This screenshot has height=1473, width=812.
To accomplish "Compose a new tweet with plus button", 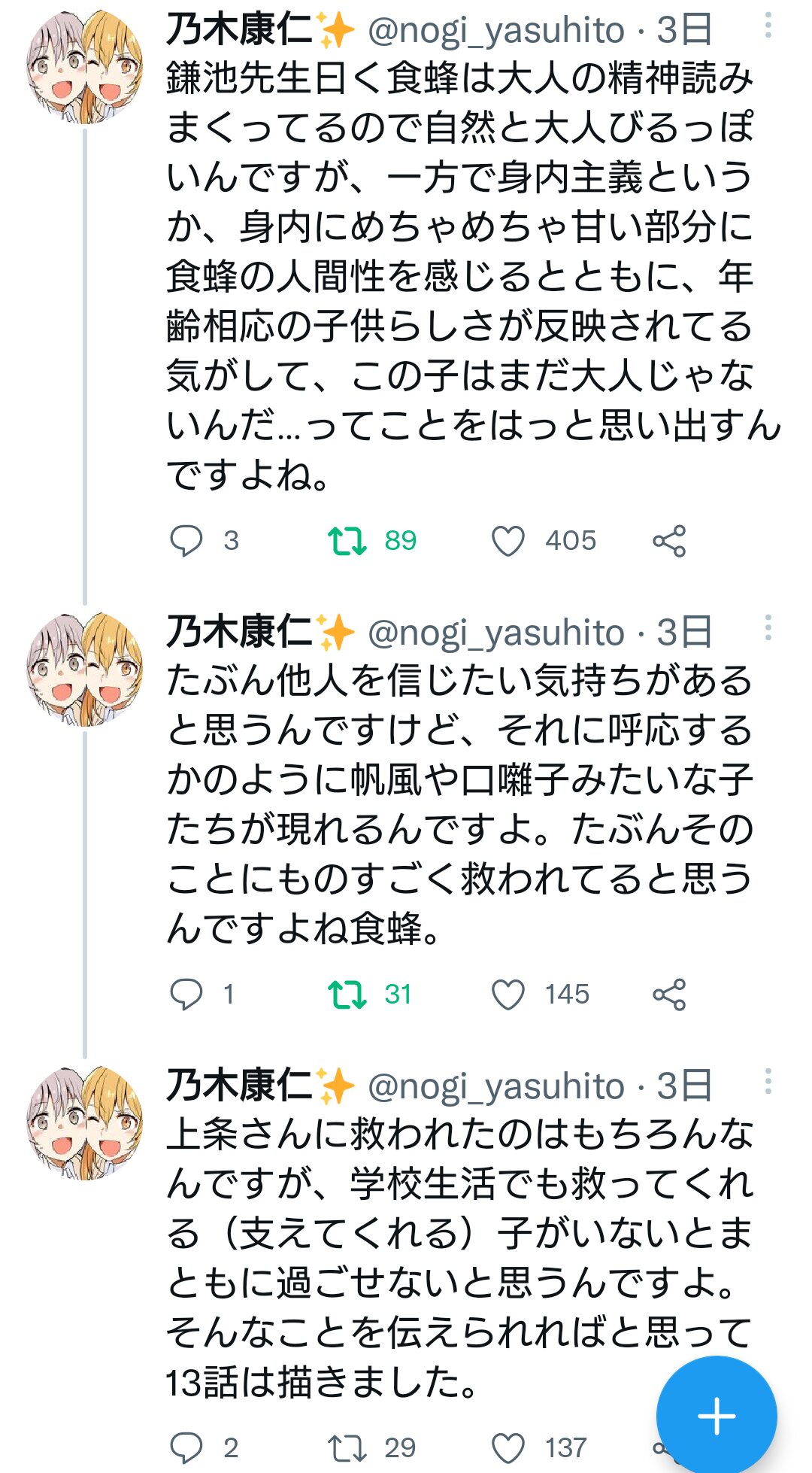I will 716,1416.
